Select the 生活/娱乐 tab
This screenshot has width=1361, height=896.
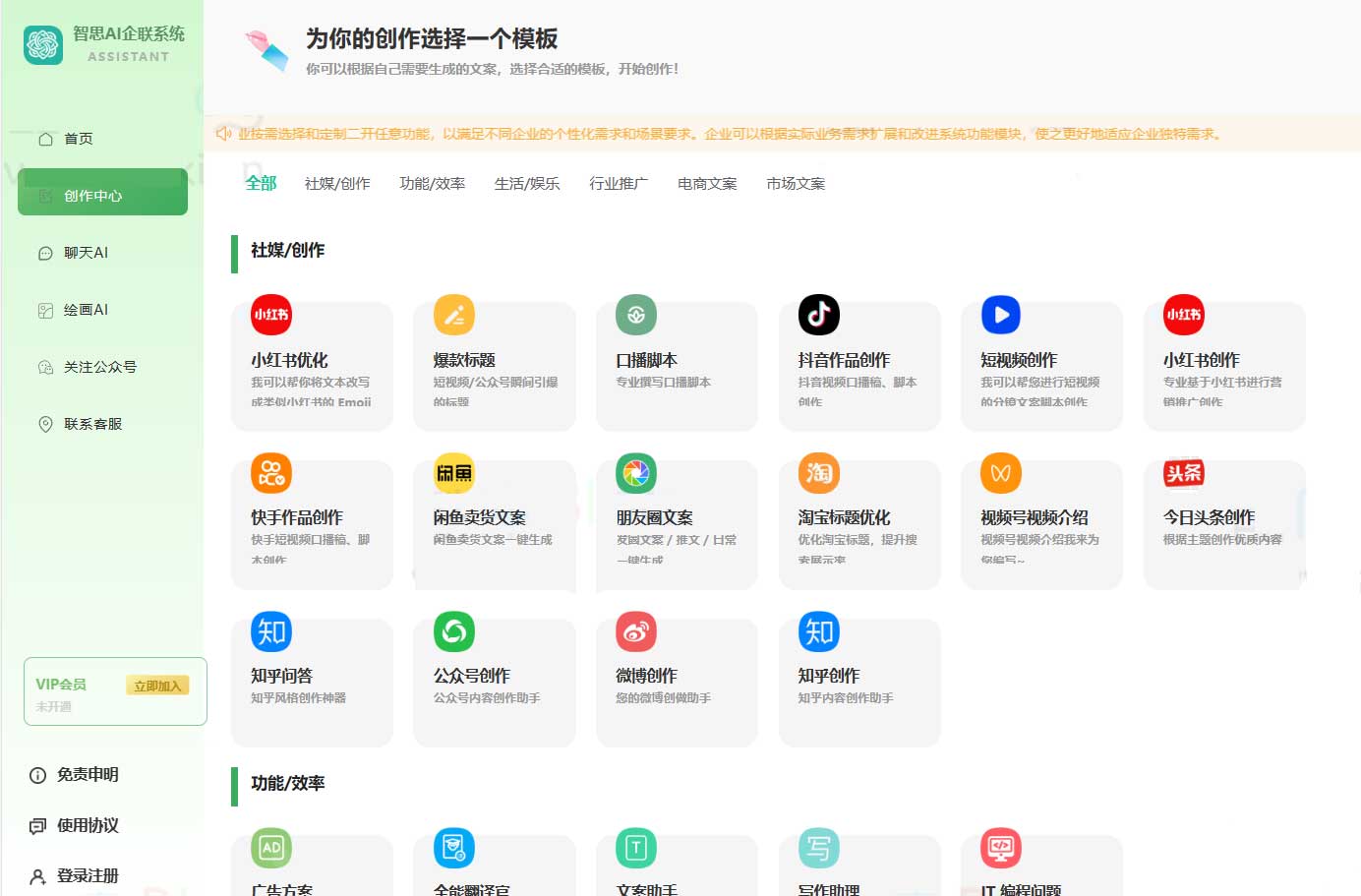coord(527,184)
